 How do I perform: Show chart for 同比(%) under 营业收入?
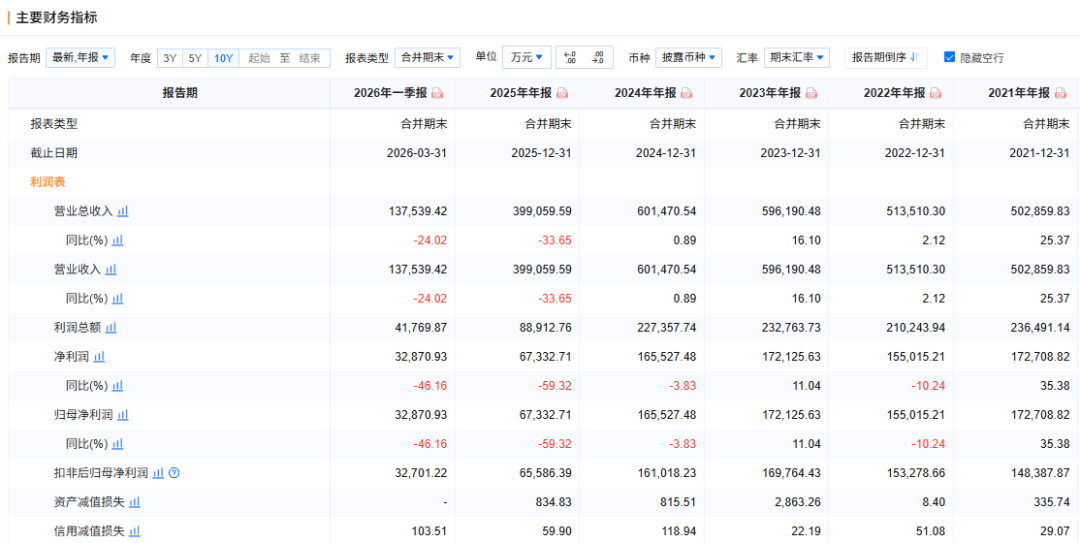(117, 298)
